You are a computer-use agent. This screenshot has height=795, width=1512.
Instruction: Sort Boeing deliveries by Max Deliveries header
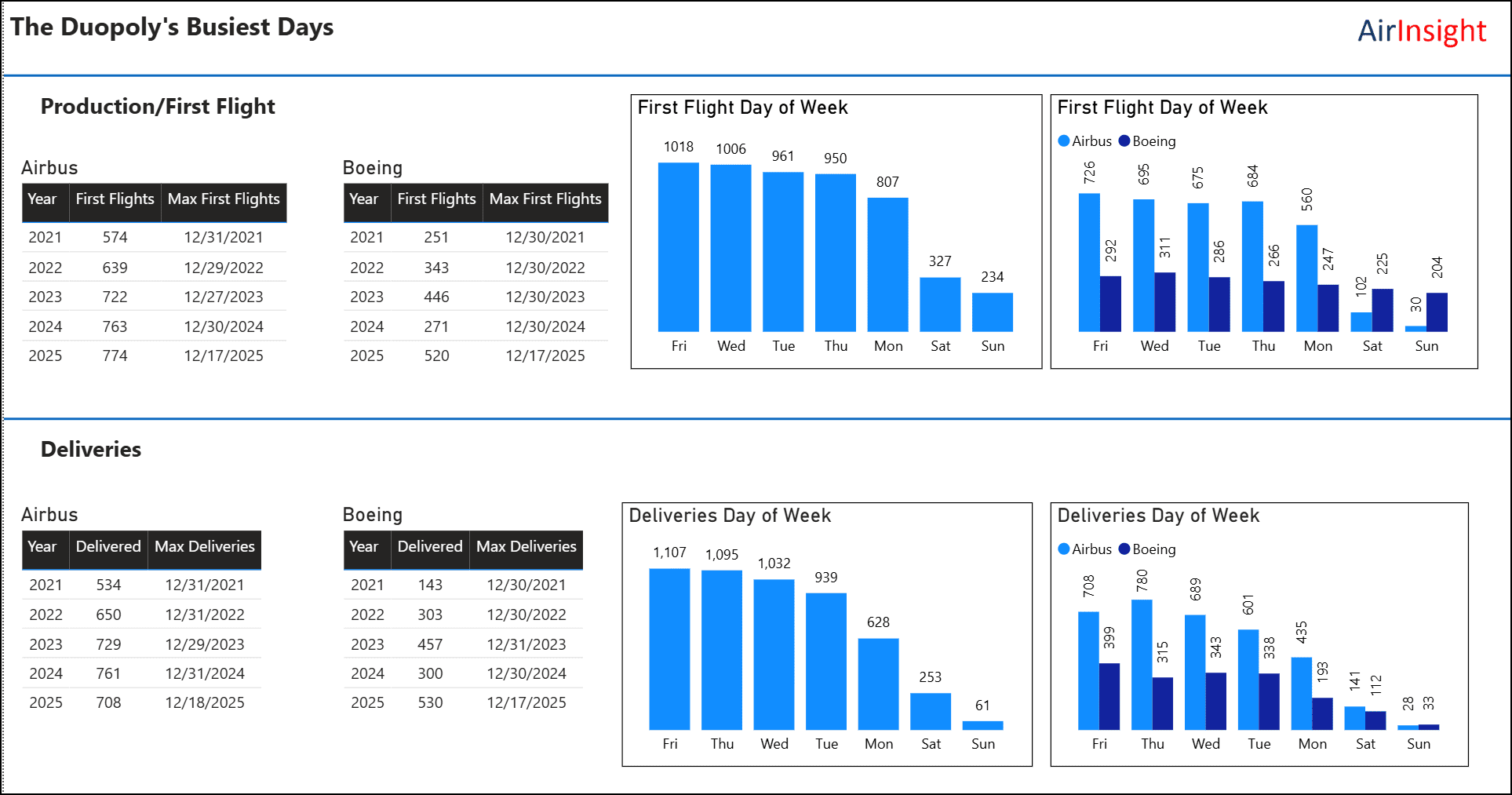tap(526, 547)
